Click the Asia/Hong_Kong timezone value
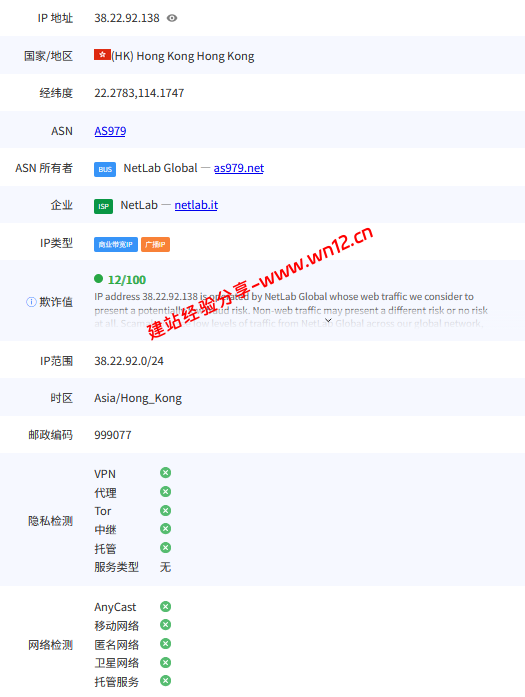The image size is (525, 697). [138, 398]
